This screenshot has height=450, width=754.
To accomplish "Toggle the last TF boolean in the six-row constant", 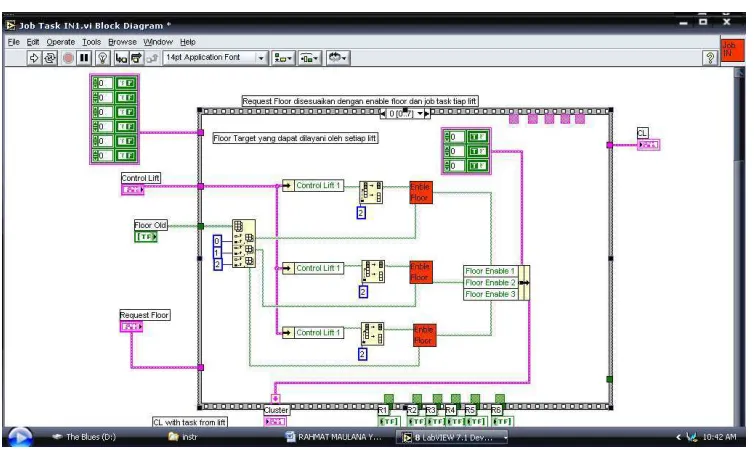I will 126,155.
